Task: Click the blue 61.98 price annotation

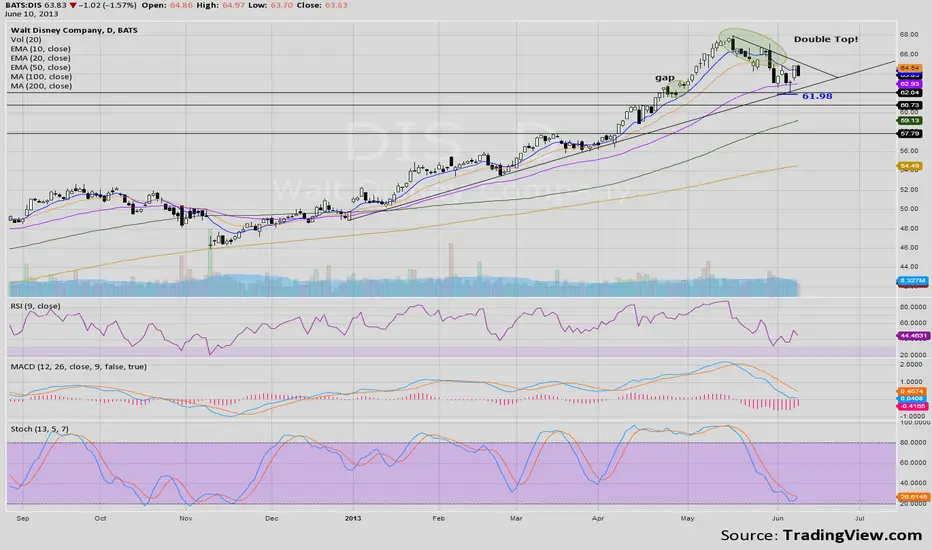Action: pos(817,96)
